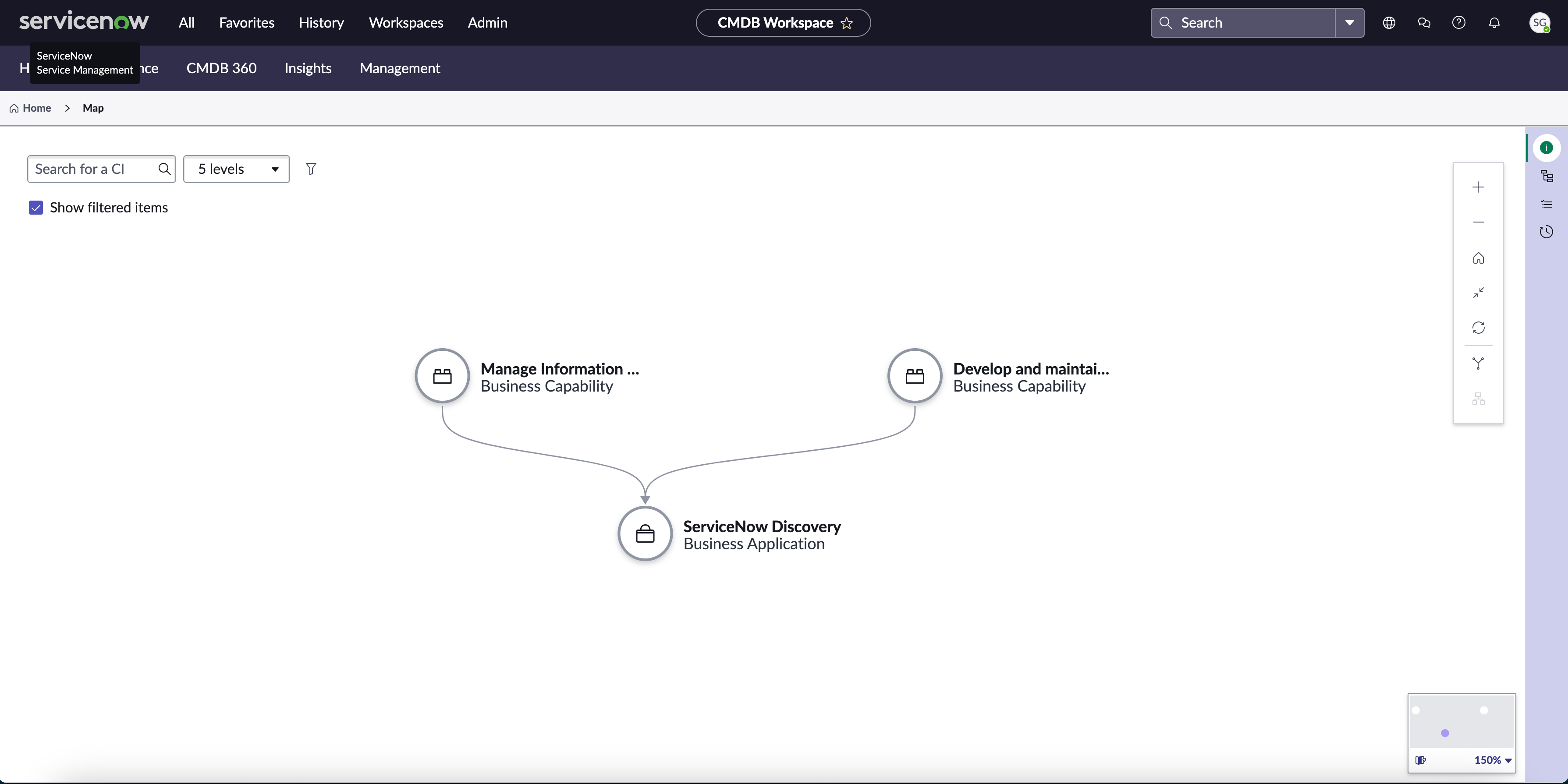The width and height of the screenshot is (1568, 784).
Task: Open the chat conversations icon
Action: point(1424,22)
